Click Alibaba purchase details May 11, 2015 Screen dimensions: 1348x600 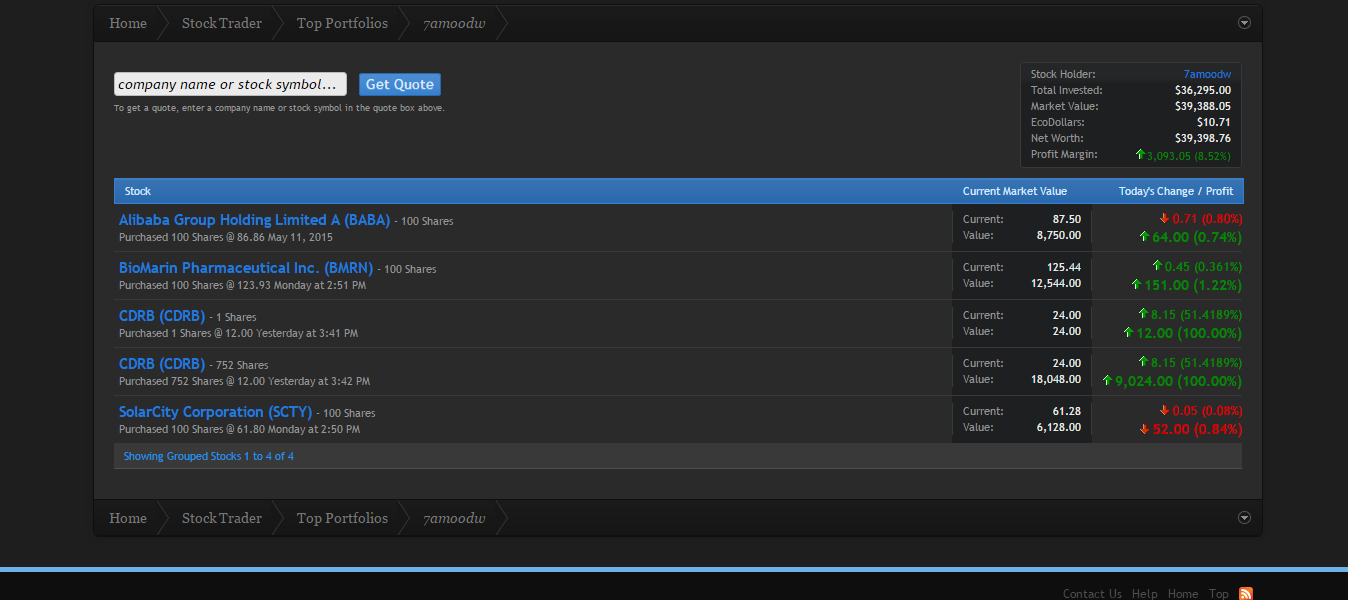point(226,237)
